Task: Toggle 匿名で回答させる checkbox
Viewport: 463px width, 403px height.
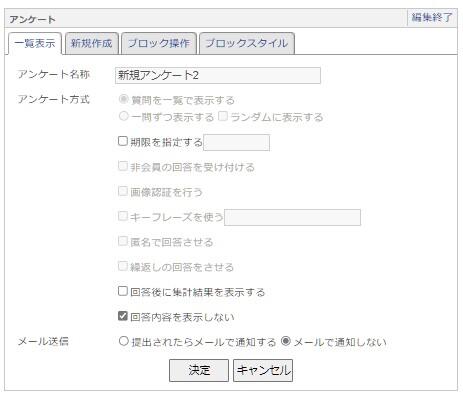Action: click(x=123, y=241)
